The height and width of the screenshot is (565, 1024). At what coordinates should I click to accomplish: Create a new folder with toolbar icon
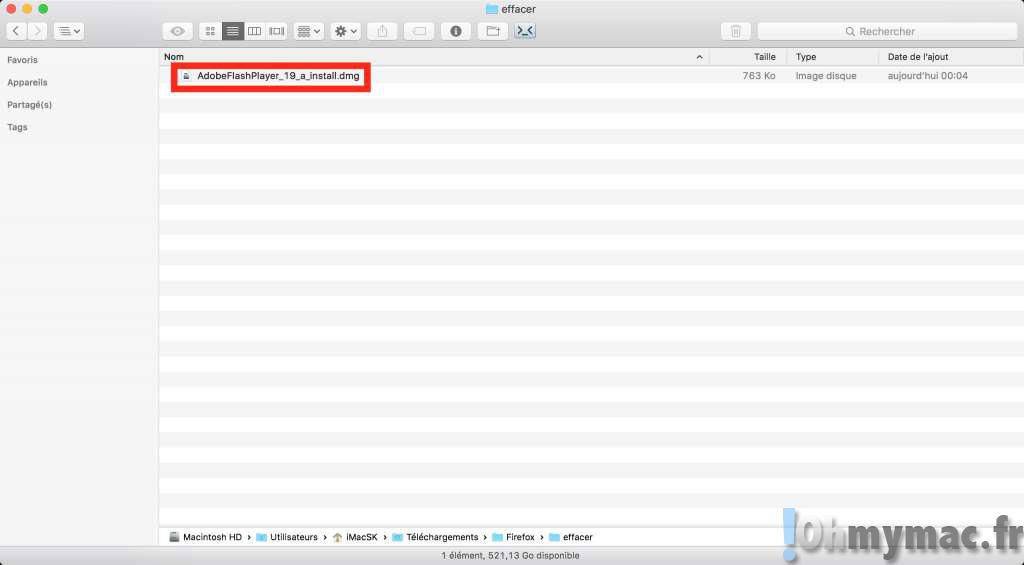tap(492, 31)
